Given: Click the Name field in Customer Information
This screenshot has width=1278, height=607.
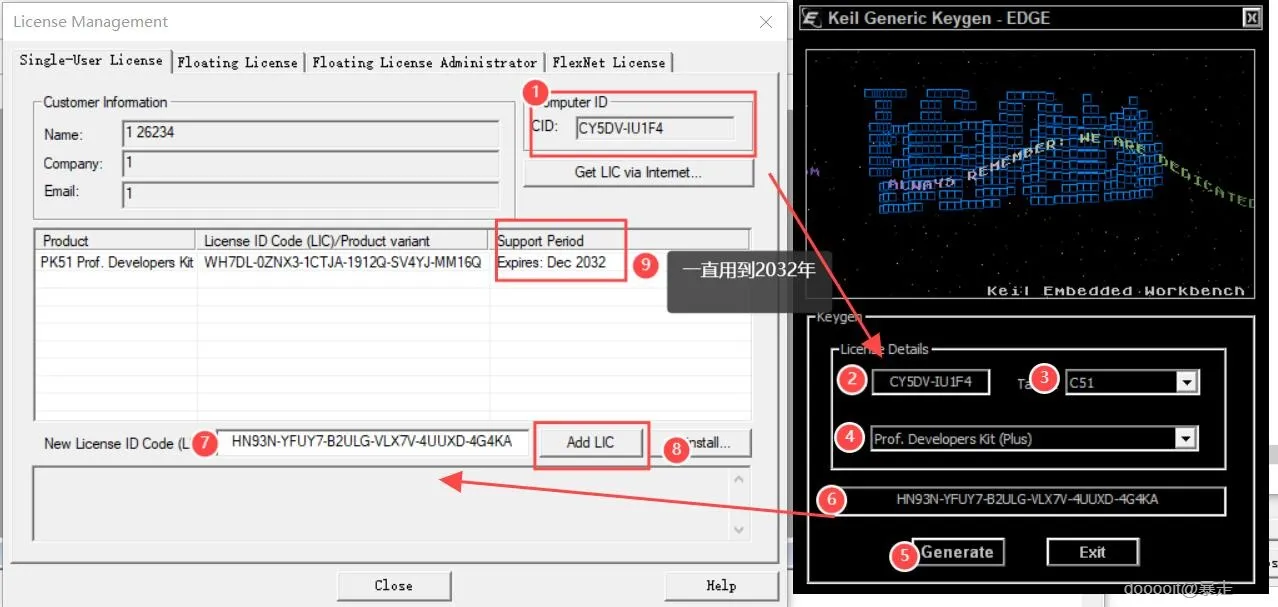Looking at the screenshot, I should point(311,133).
